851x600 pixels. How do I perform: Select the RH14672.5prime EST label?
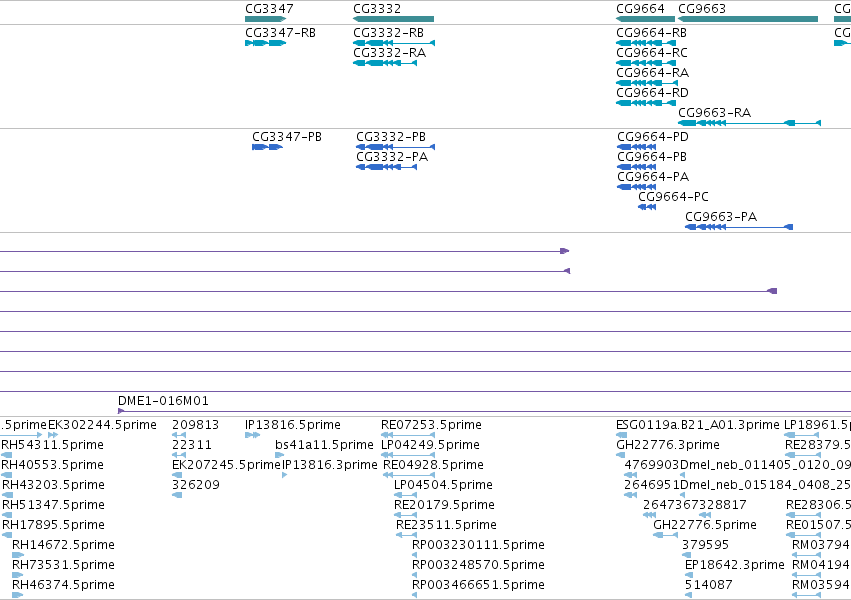(x=63, y=545)
